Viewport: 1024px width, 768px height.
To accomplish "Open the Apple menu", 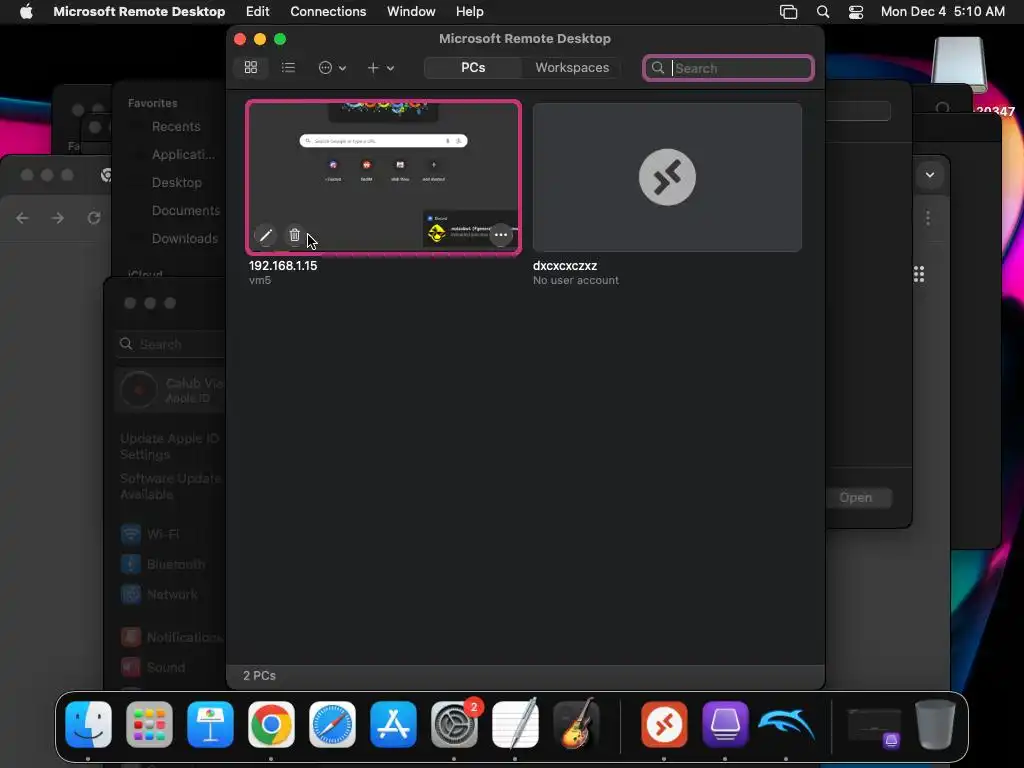I will [26, 11].
